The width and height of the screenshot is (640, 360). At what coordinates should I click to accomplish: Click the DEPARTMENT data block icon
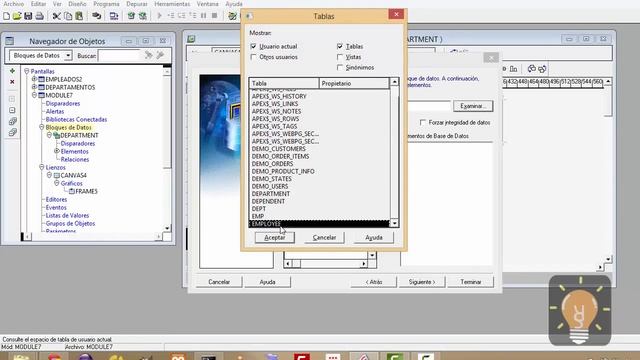click(x=56, y=136)
